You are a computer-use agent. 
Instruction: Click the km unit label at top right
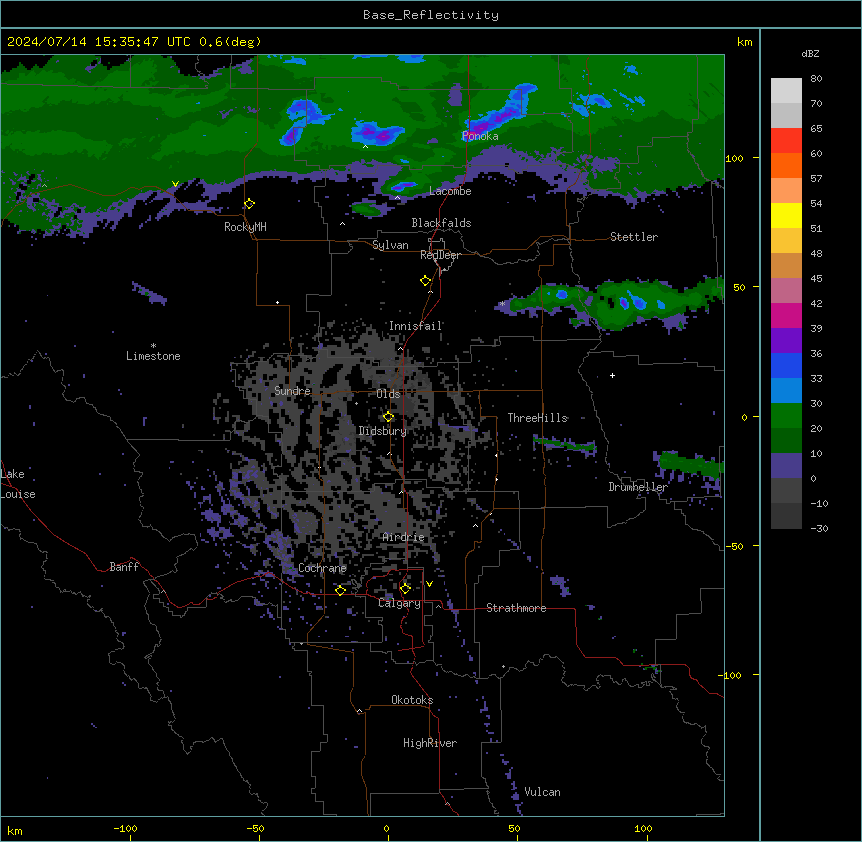point(745,42)
